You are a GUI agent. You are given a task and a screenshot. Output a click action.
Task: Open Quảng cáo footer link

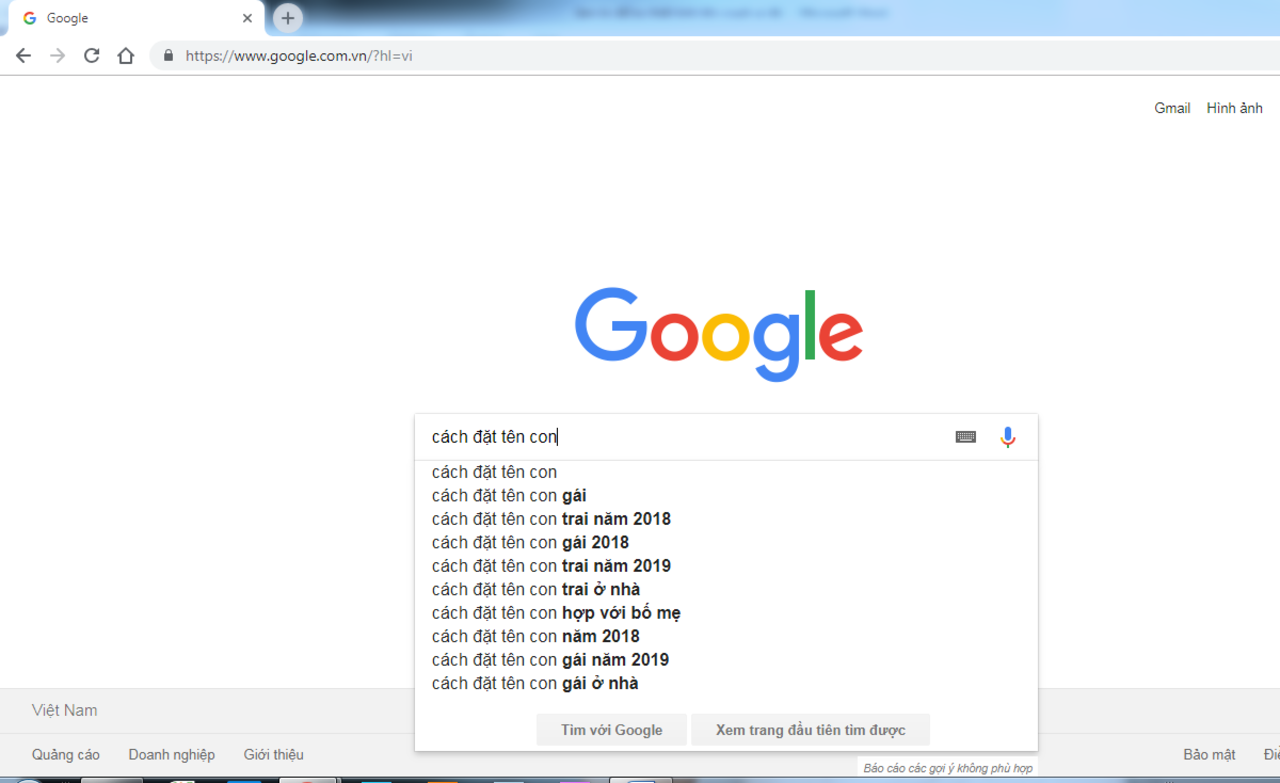(66, 755)
